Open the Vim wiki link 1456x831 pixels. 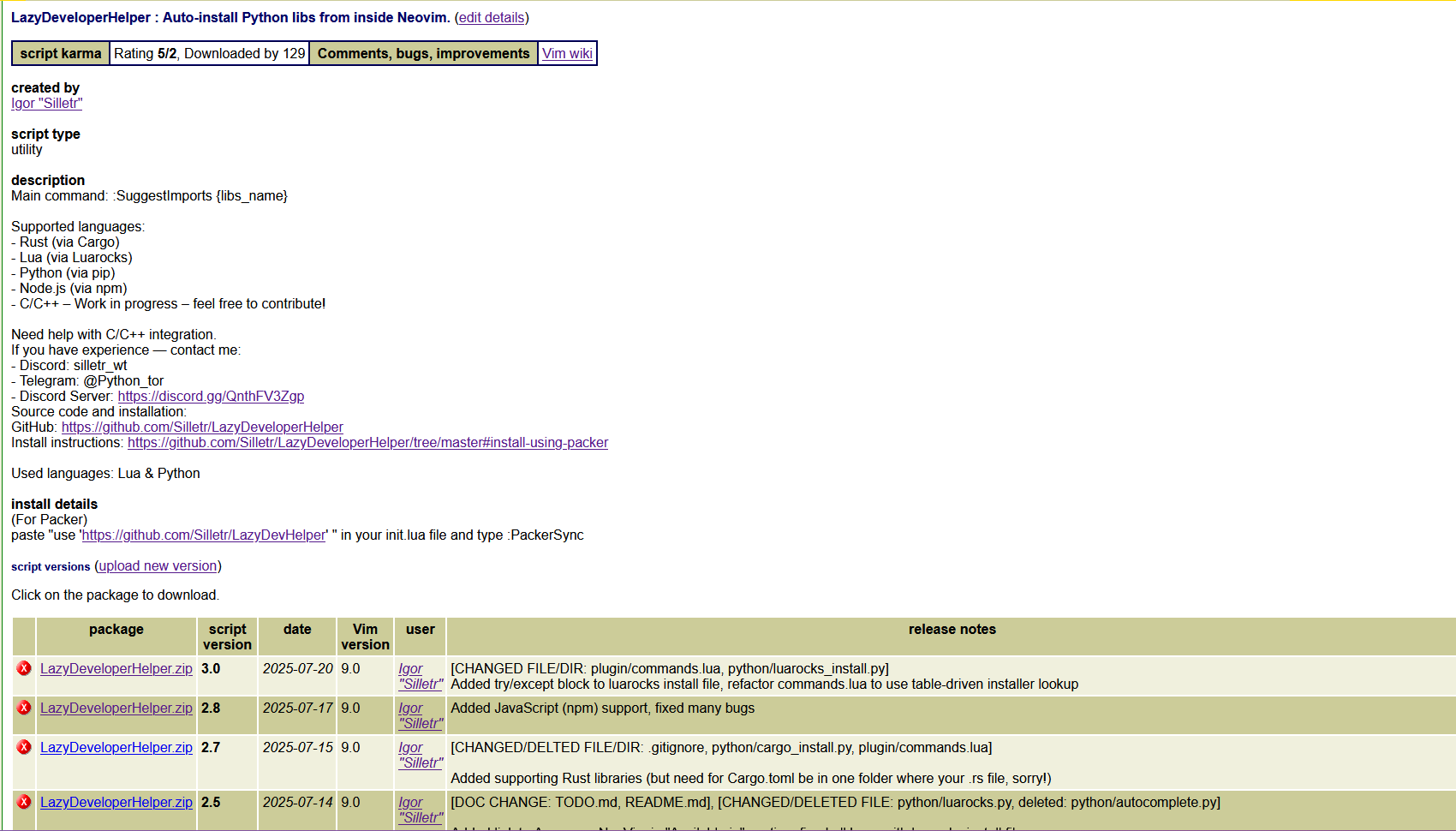click(x=567, y=53)
